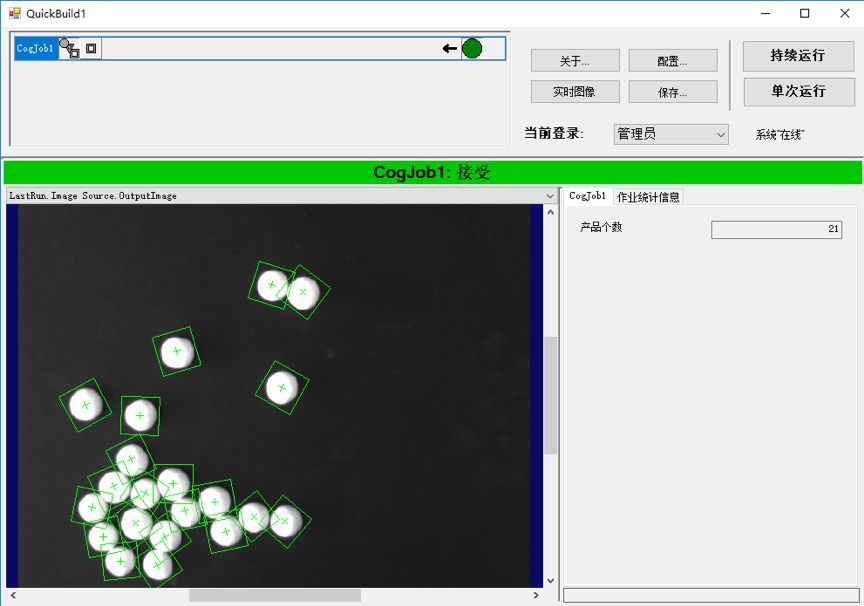Image resolution: width=864 pixels, height=606 pixels.
Task: Click the green run status circle
Action: tap(472, 48)
